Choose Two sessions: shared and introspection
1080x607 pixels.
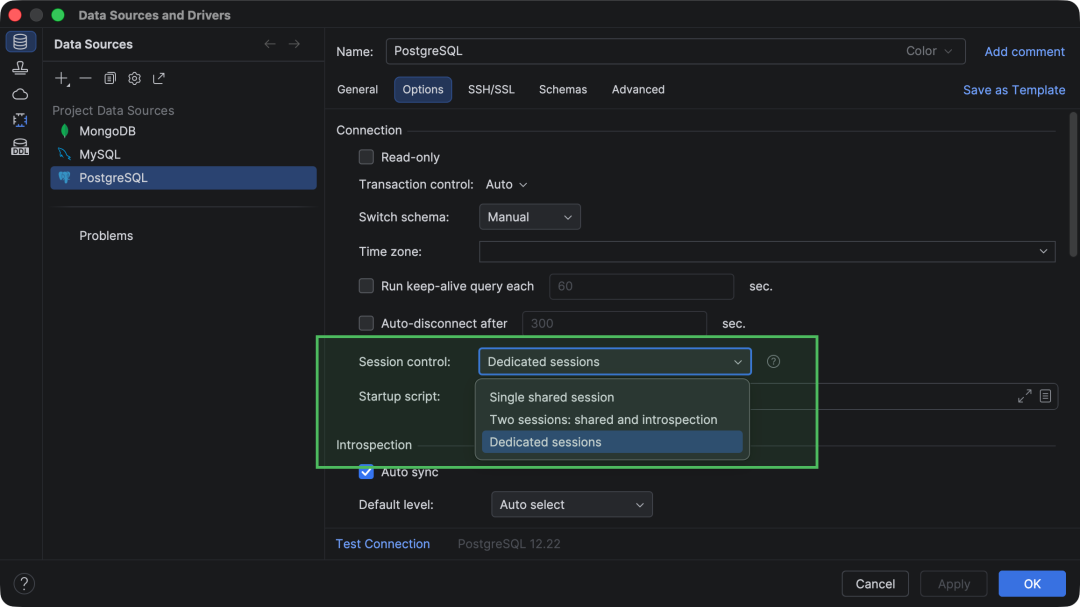612,420
